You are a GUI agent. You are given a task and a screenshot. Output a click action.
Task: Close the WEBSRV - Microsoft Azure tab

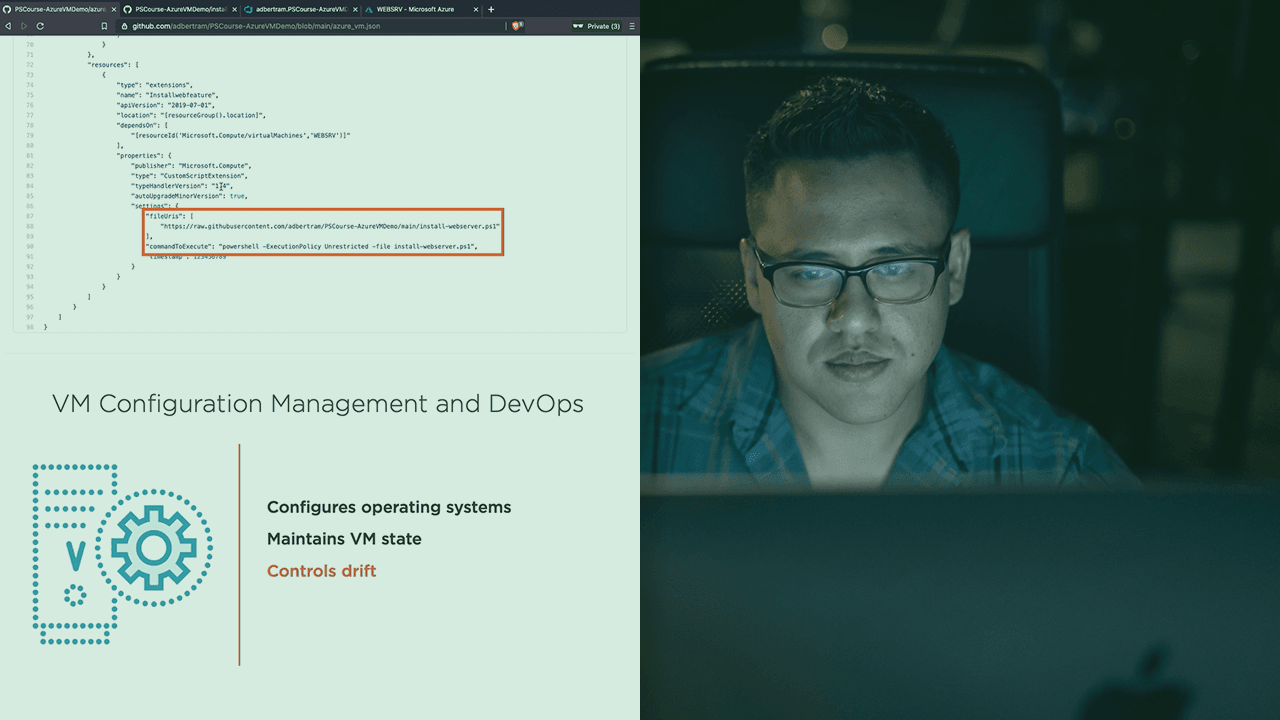tap(475, 10)
